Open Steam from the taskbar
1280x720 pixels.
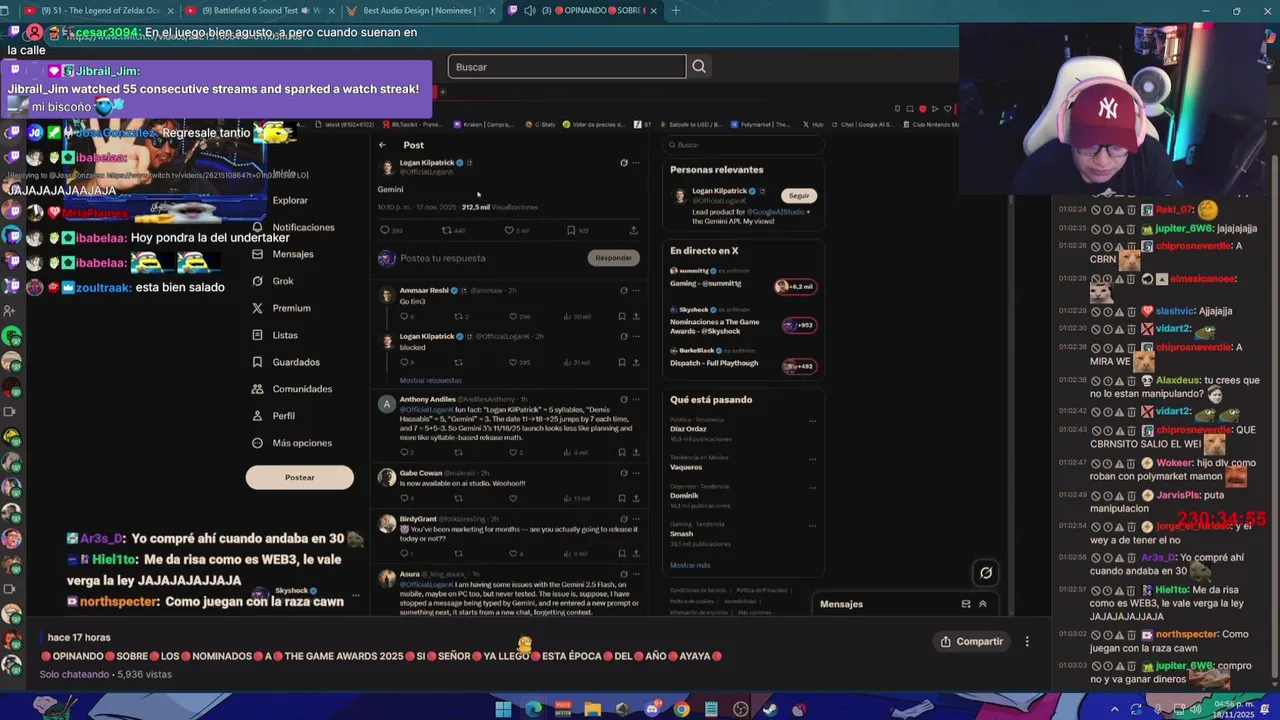click(770, 709)
